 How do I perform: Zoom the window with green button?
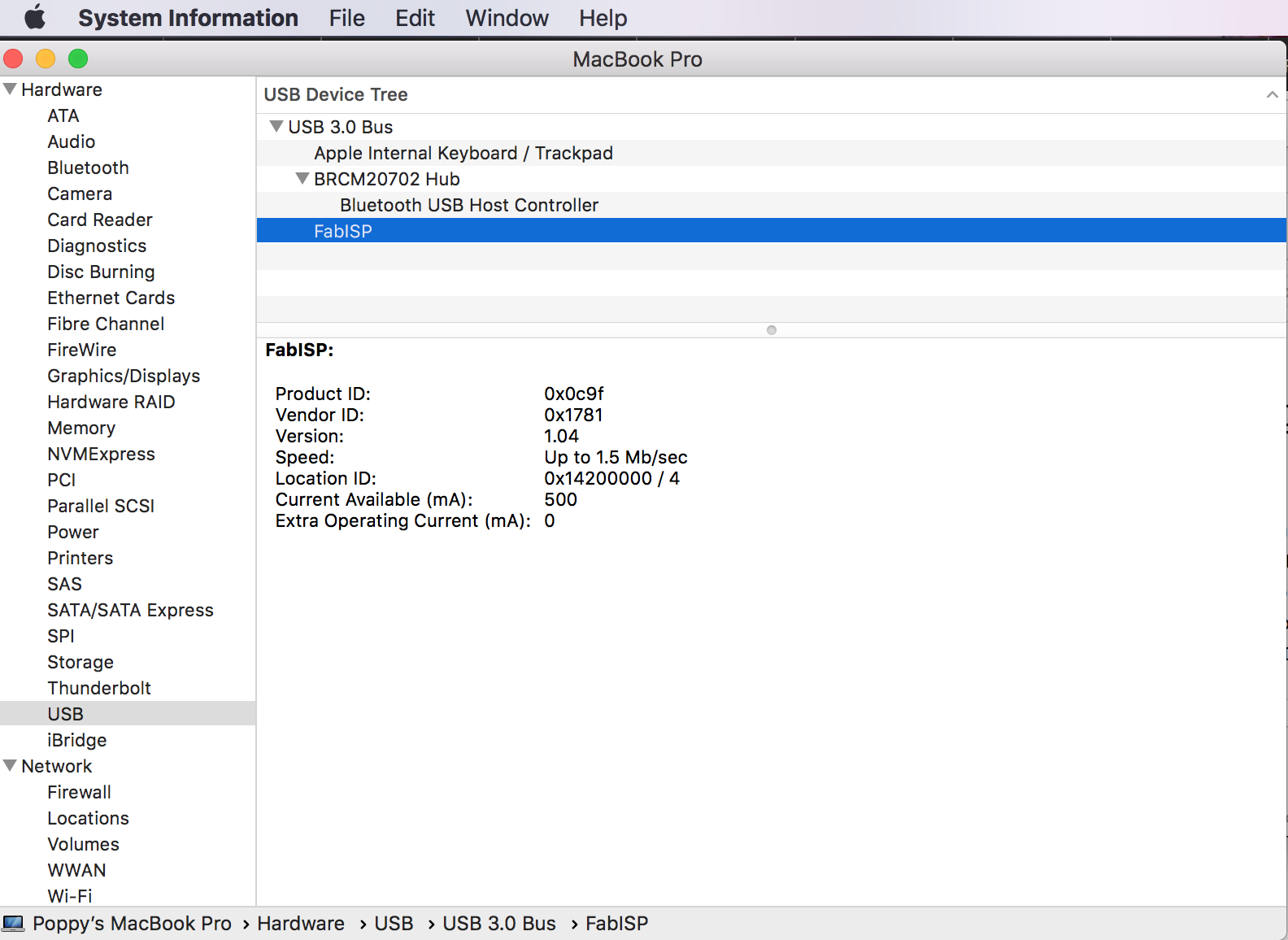pyautogui.click(x=78, y=59)
